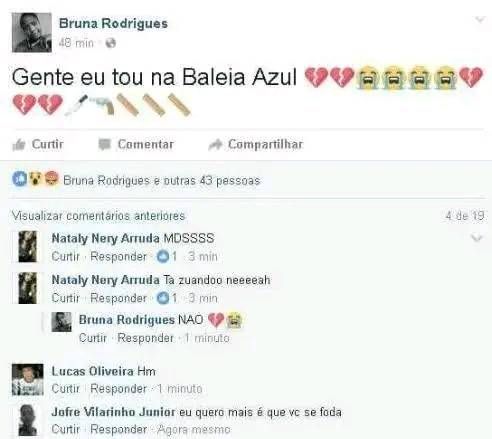The width and height of the screenshot is (492, 439).
Task: Click Bruna Rodrigues's post profile picture
Action: (x=32, y=32)
